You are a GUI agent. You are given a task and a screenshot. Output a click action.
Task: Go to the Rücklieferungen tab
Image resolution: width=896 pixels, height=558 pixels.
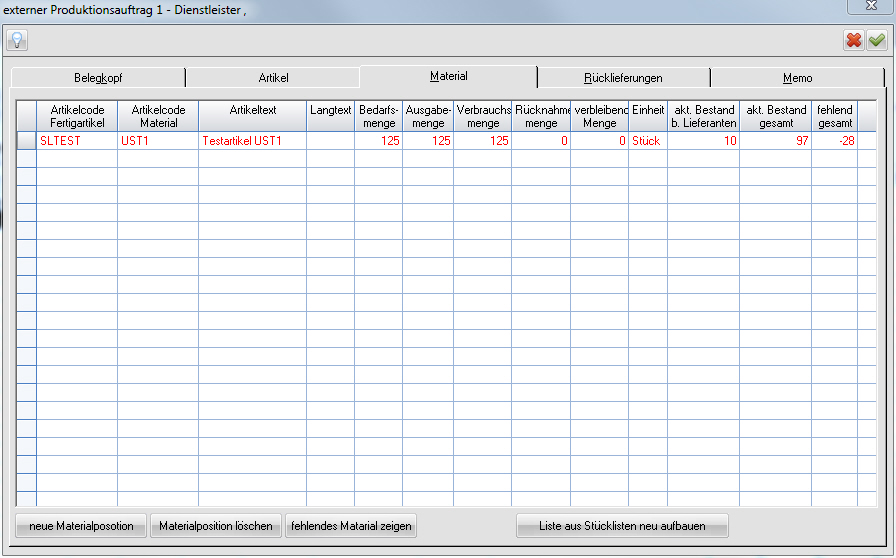pos(623,78)
